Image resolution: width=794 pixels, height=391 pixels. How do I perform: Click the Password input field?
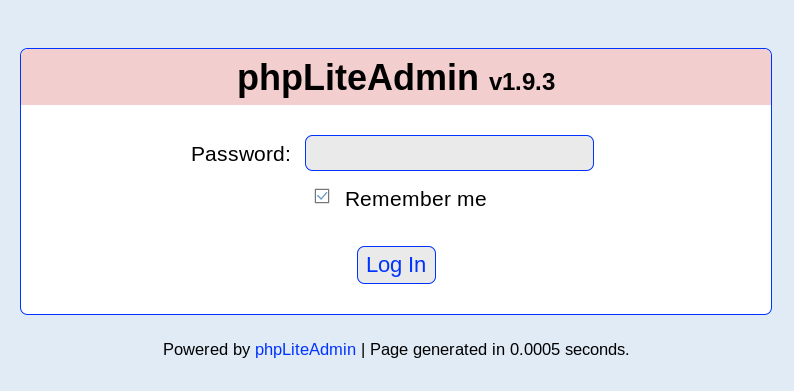coord(449,153)
